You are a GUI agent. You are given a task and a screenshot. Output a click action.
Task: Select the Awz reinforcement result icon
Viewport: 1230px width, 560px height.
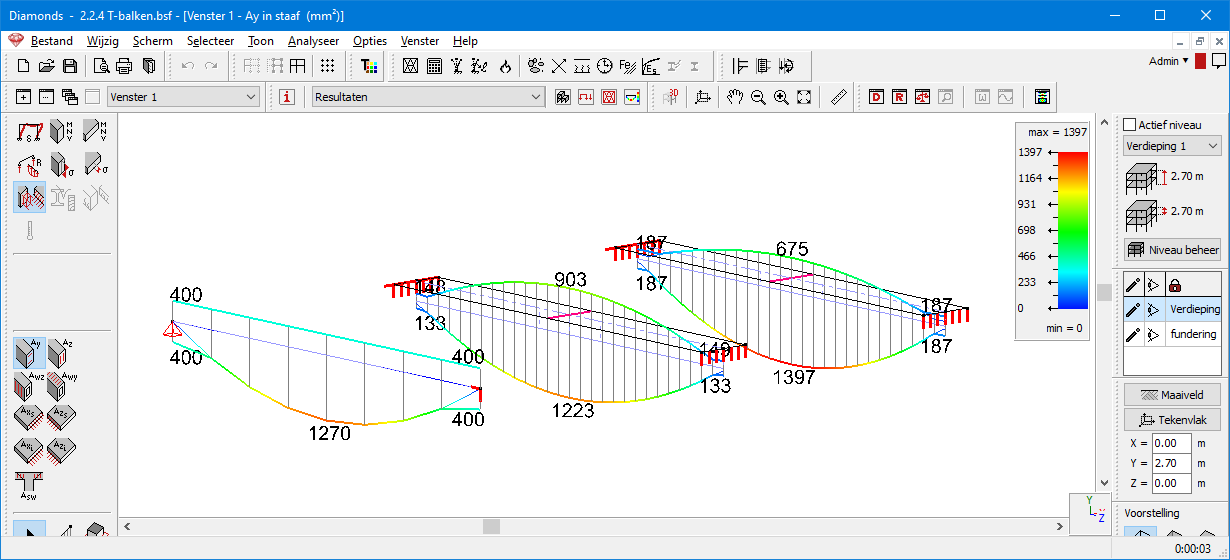(x=29, y=386)
